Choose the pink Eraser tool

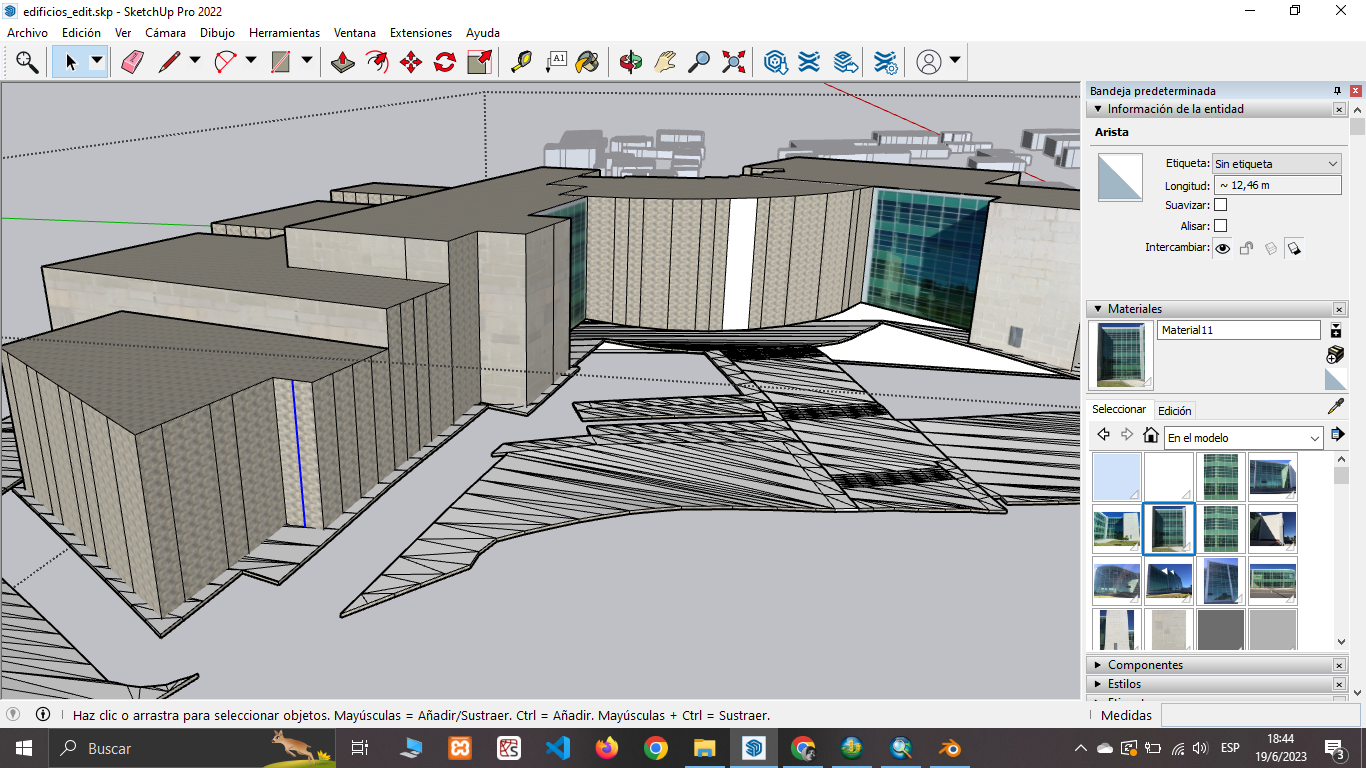pyautogui.click(x=132, y=62)
